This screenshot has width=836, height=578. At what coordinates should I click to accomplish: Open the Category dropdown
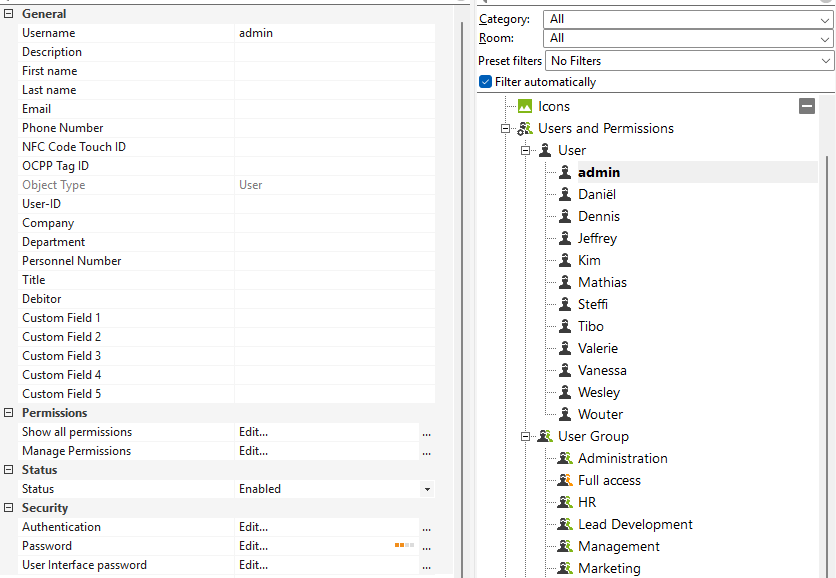(688, 19)
